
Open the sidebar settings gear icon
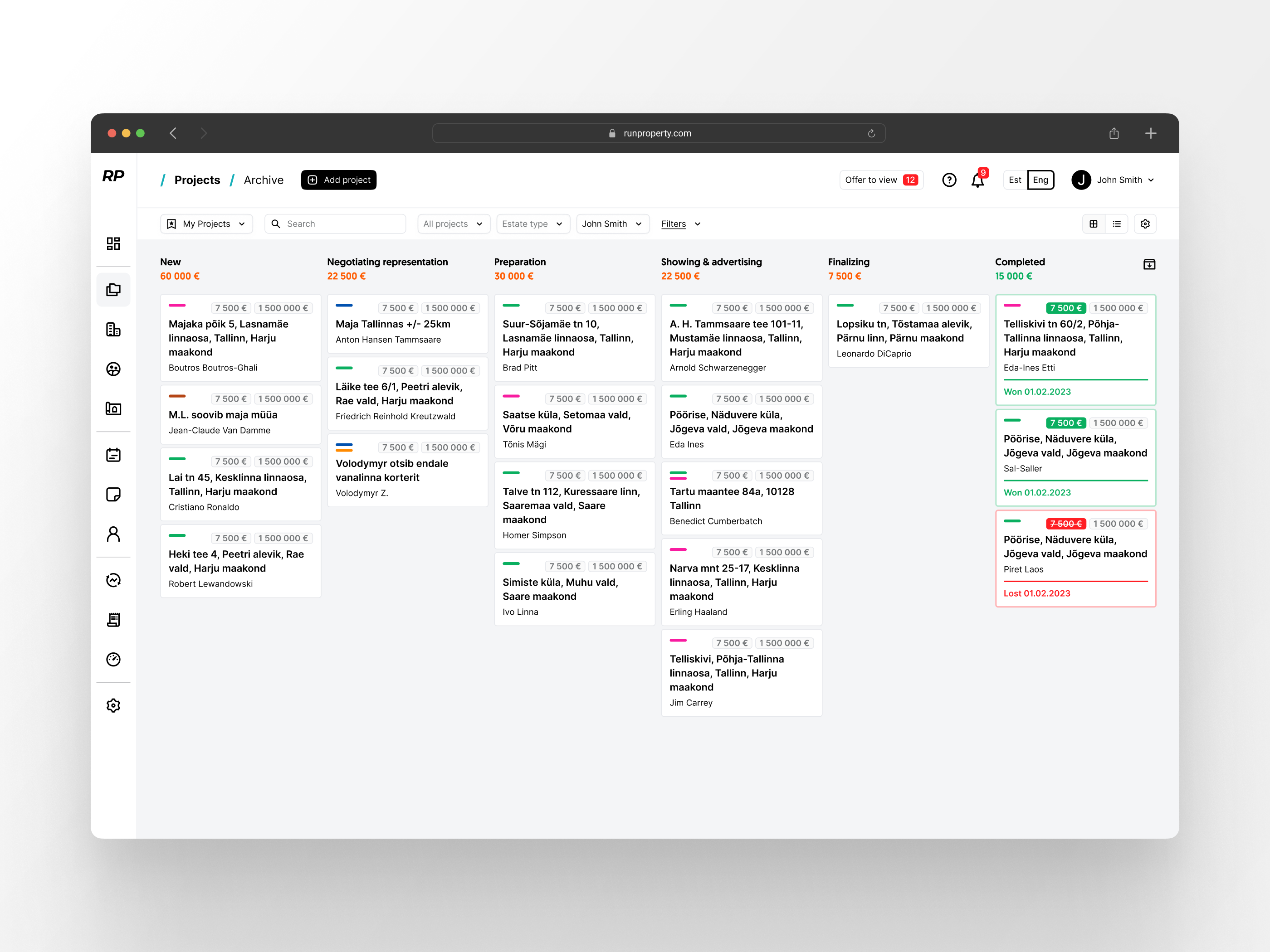pos(113,705)
